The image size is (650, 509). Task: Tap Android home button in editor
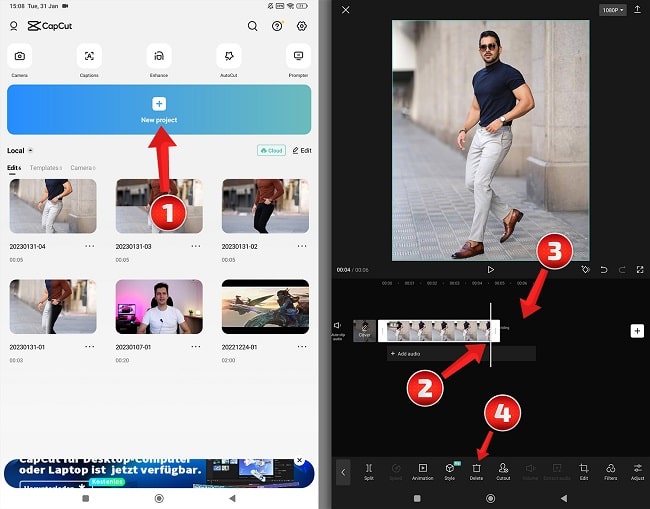coord(490,498)
